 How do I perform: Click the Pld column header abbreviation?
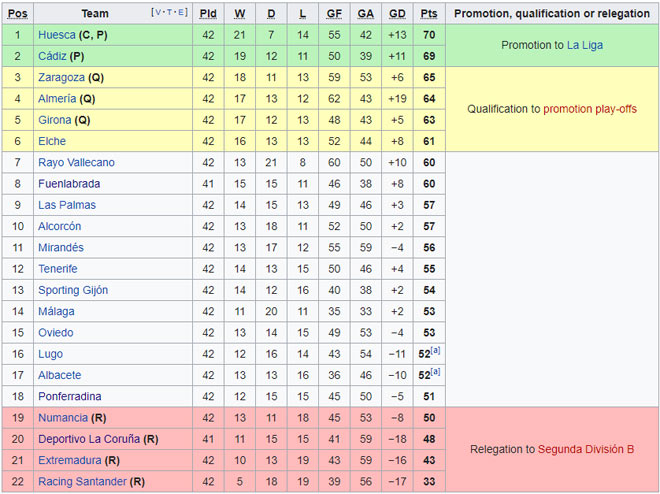[208, 14]
